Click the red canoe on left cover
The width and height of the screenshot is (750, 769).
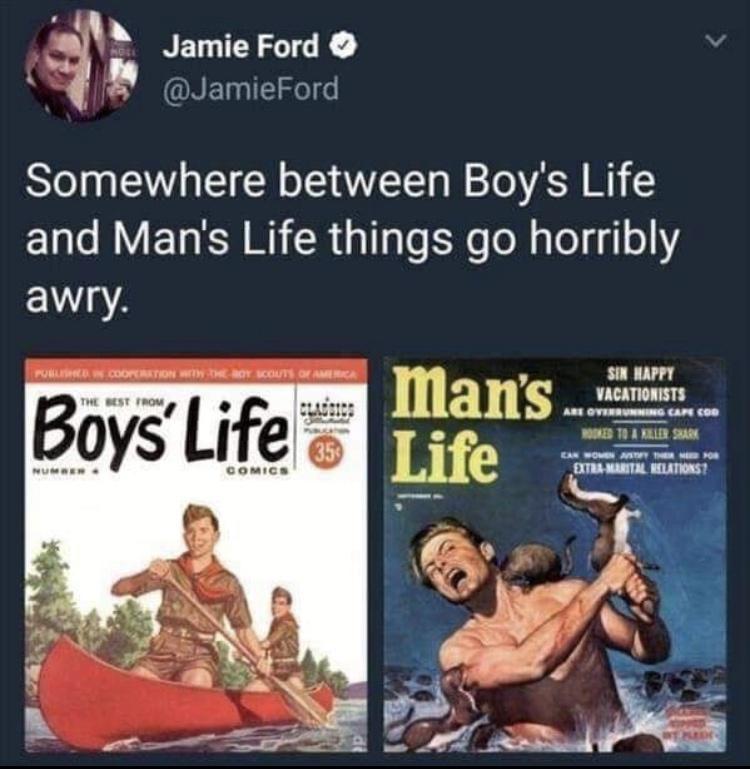(x=181, y=697)
